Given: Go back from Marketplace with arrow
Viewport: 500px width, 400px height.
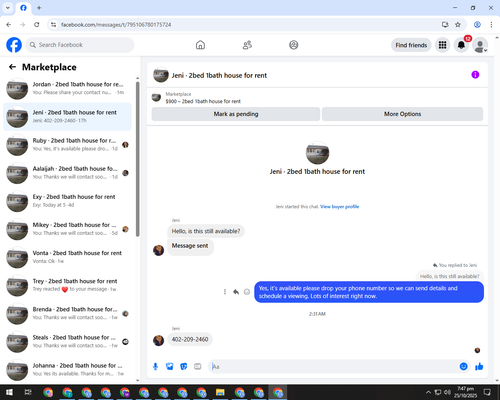Looking at the screenshot, I should point(12,67).
